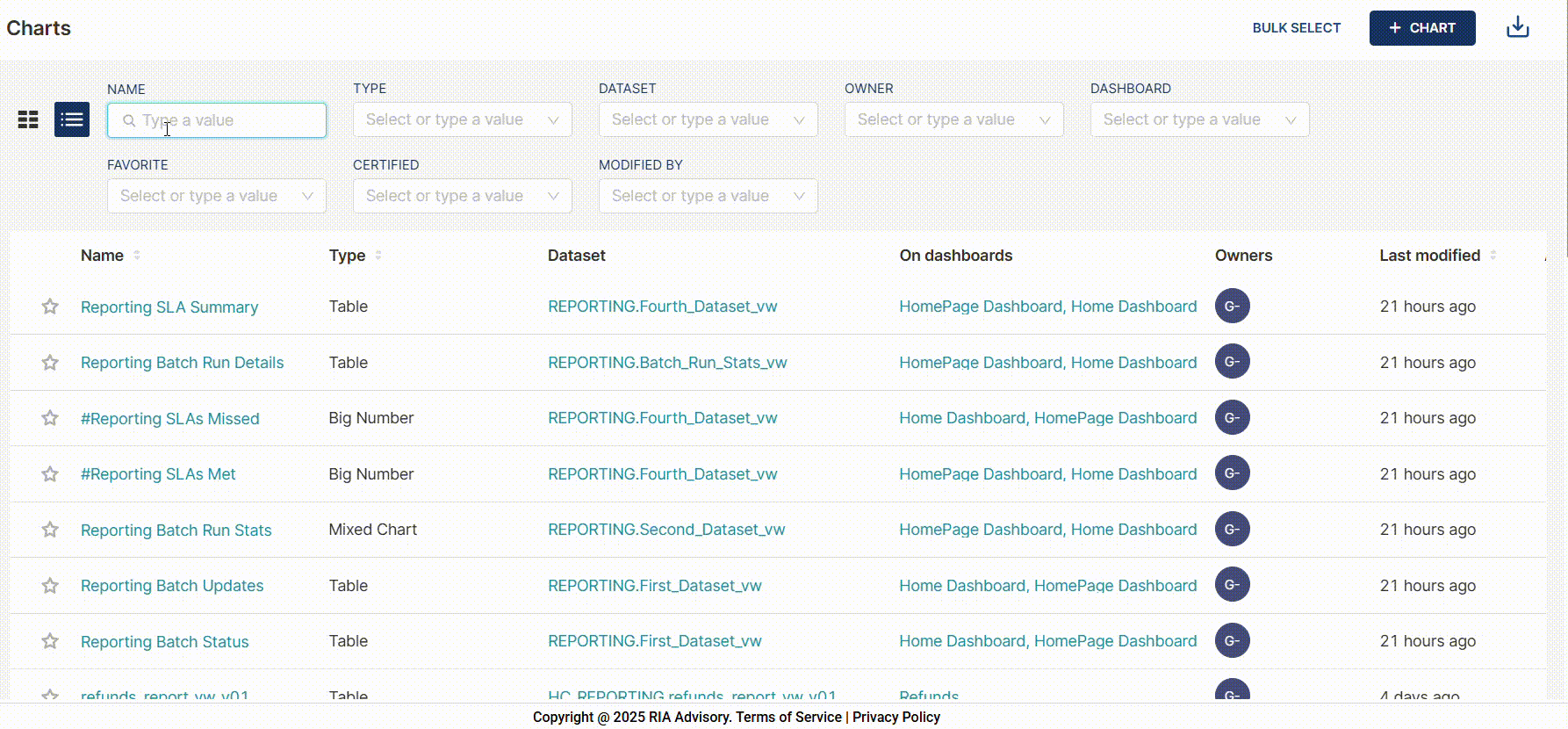Click the export download icon
The height and width of the screenshot is (729, 1568).
(1517, 28)
